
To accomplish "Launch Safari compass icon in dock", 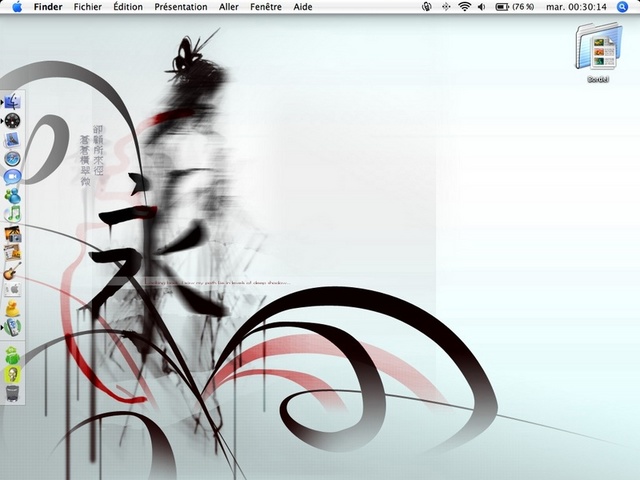I will [13, 159].
